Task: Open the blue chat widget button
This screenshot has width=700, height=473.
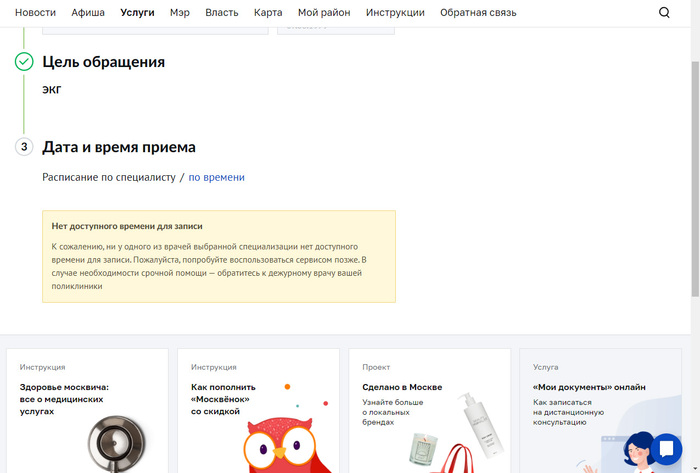Action: click(x=664, y=449)
